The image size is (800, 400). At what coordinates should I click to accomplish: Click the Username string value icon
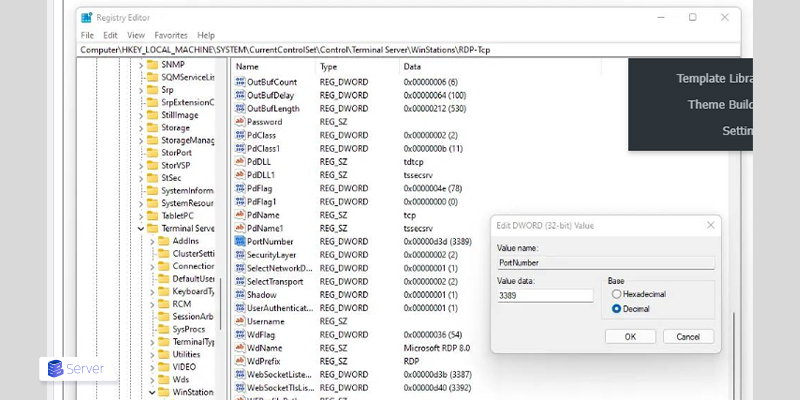pos(240,321)
